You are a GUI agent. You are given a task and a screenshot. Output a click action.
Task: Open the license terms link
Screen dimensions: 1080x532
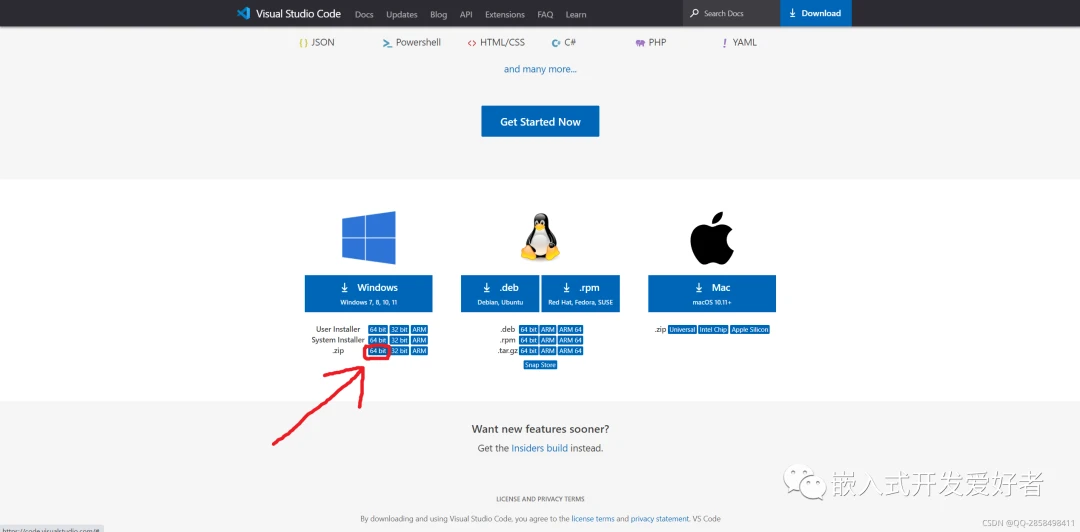pyautogui.click(x=592, y=519)
